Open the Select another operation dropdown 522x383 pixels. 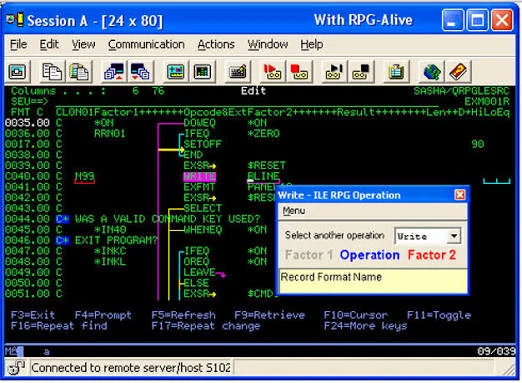[454, 236]
